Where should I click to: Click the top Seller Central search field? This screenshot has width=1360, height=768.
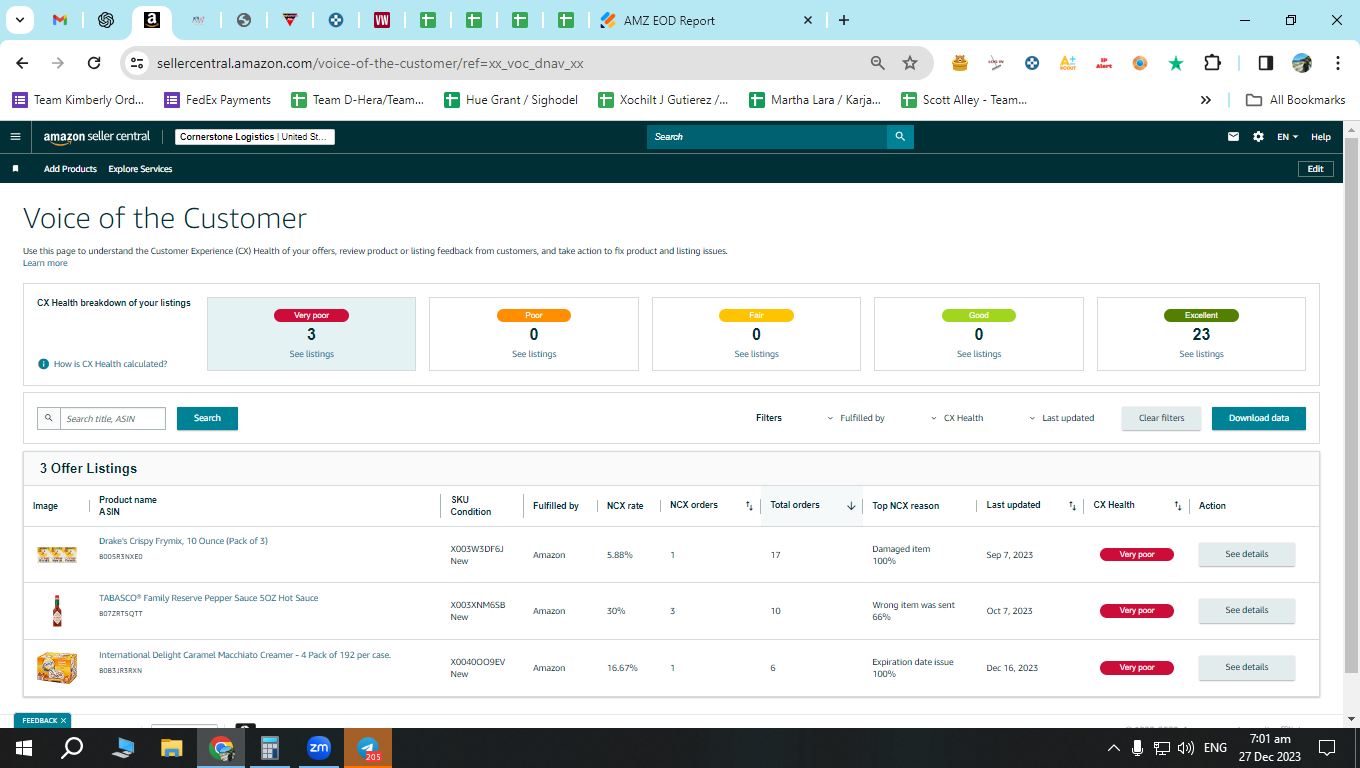[767, 137]
